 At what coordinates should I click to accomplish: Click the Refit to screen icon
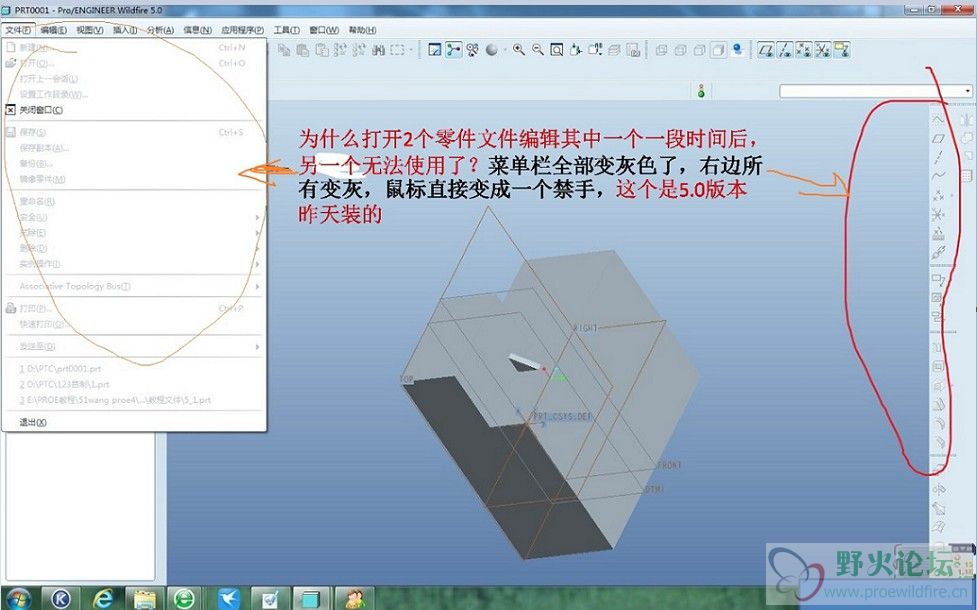pyautogui.click(x=556, y=50)
